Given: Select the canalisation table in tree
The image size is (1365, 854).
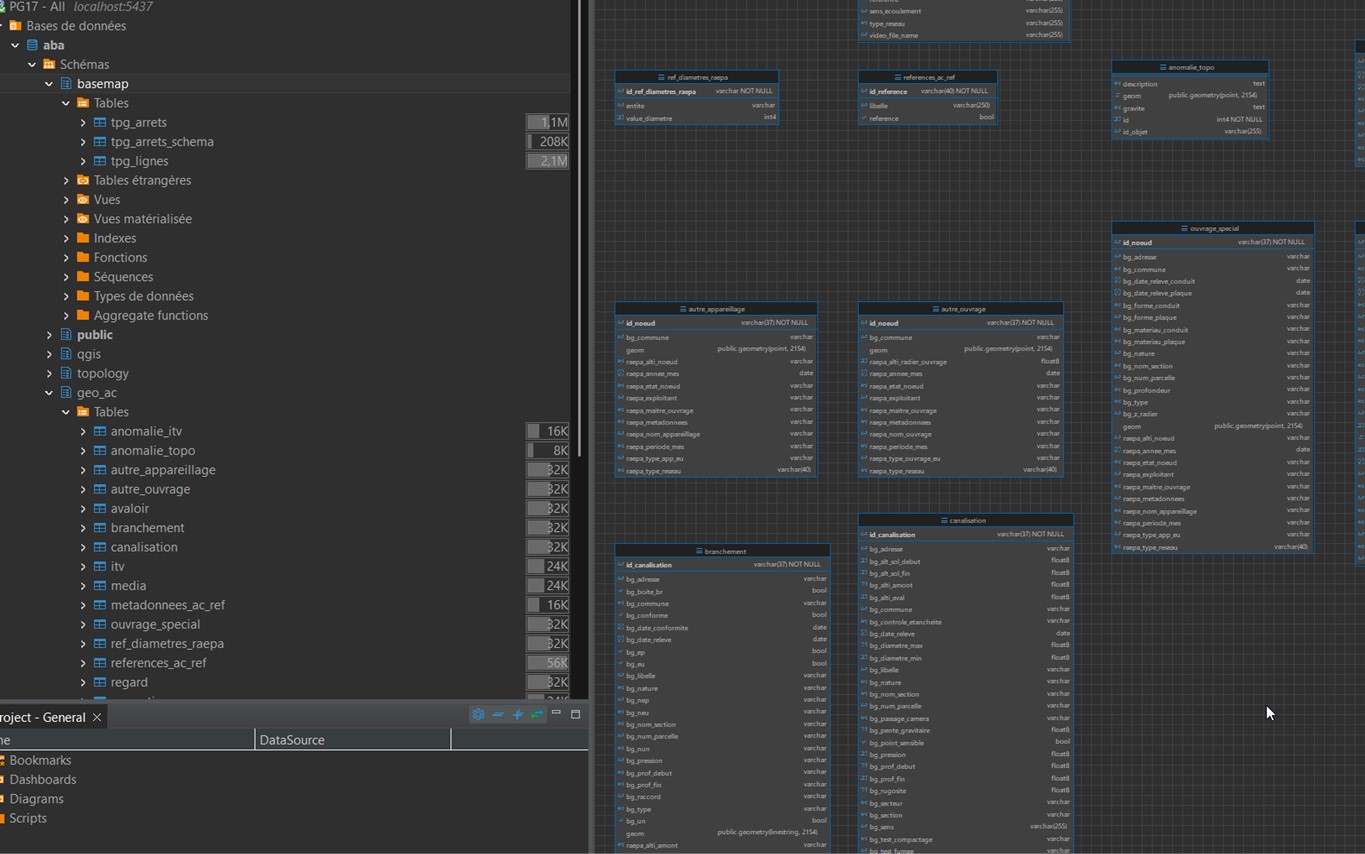Looking at the screenshot, I should click(x=144, y=547).
